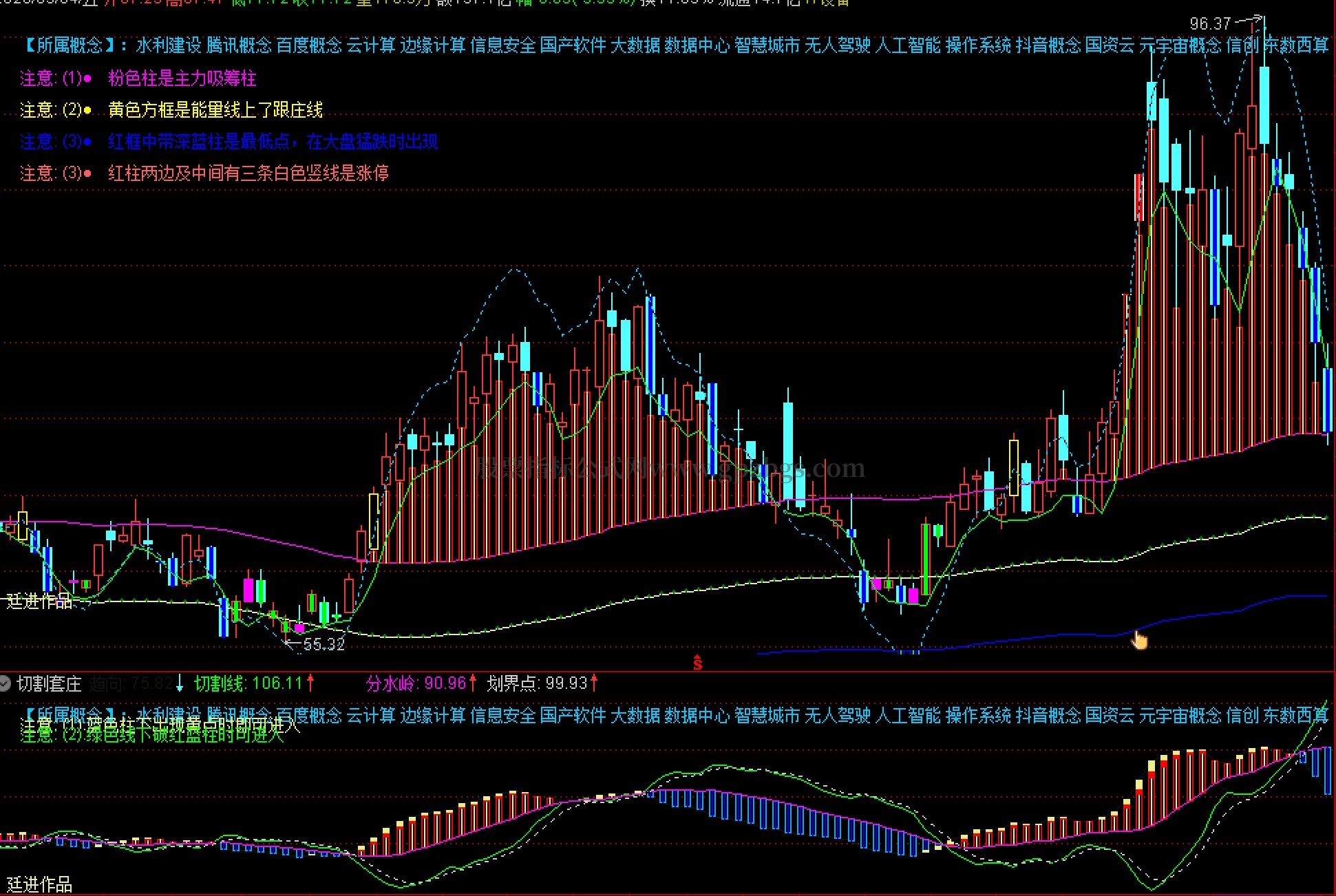Open 云计算 concept in the main chart
Viewport: 1336px width, 896px height.
(371, 45)
